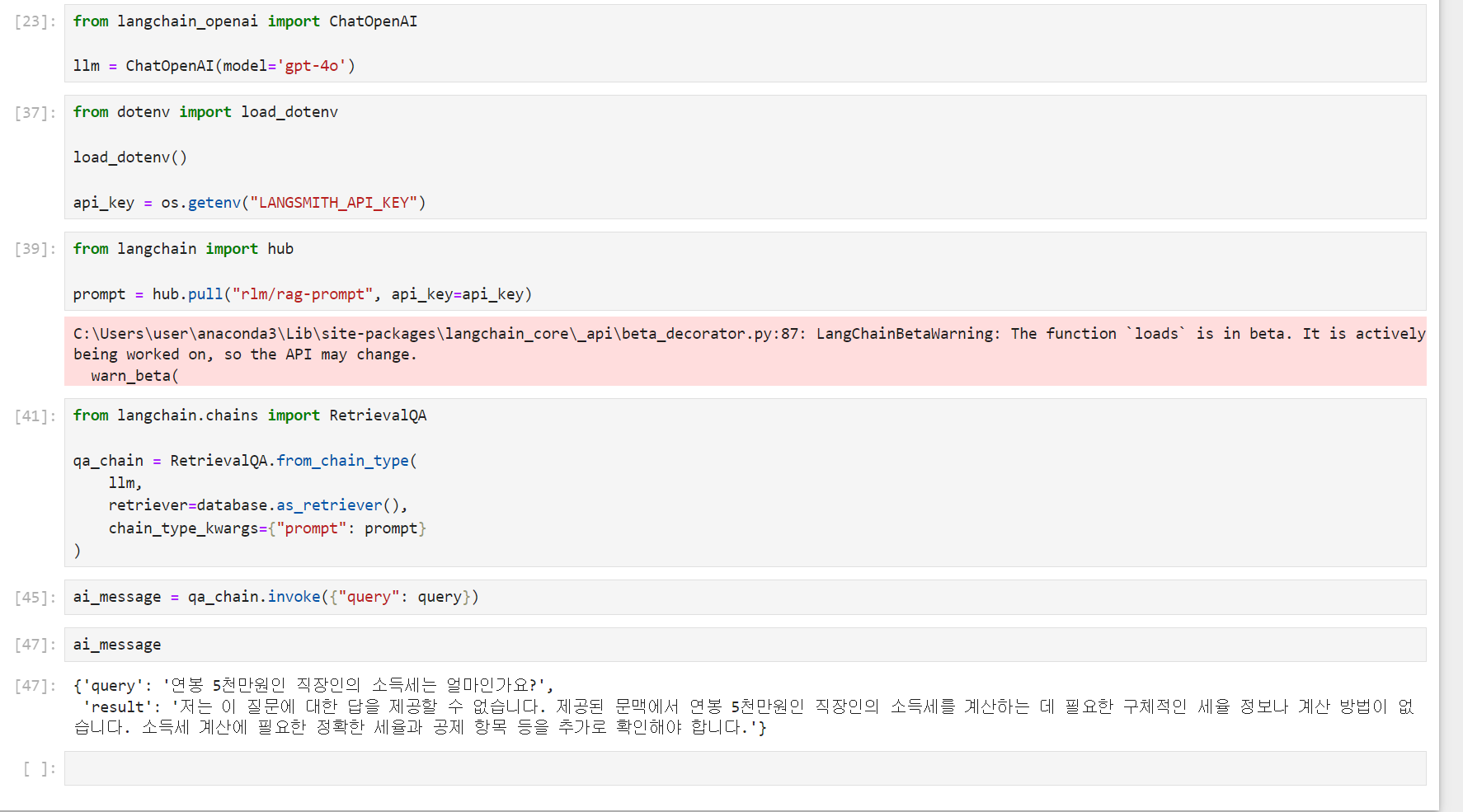Click the [45]: cell prompt

tap(35, 598)
